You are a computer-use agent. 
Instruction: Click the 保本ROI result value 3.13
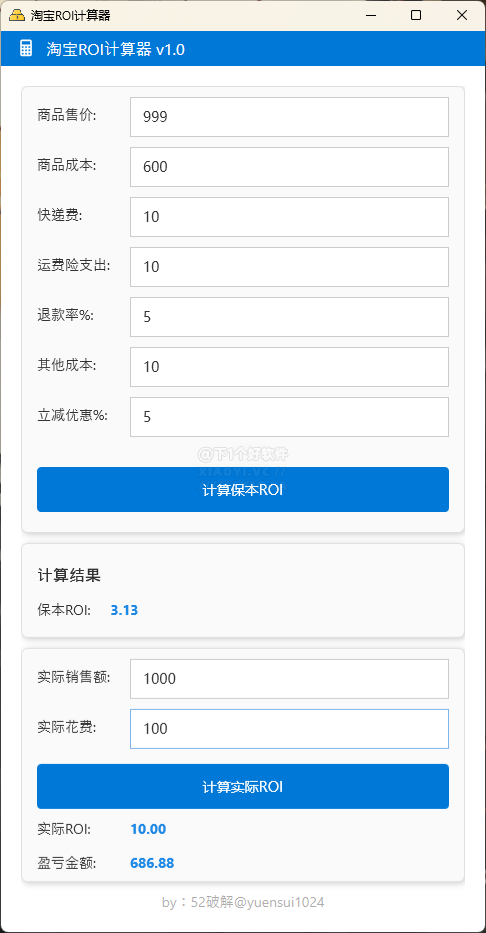(124, 610)
